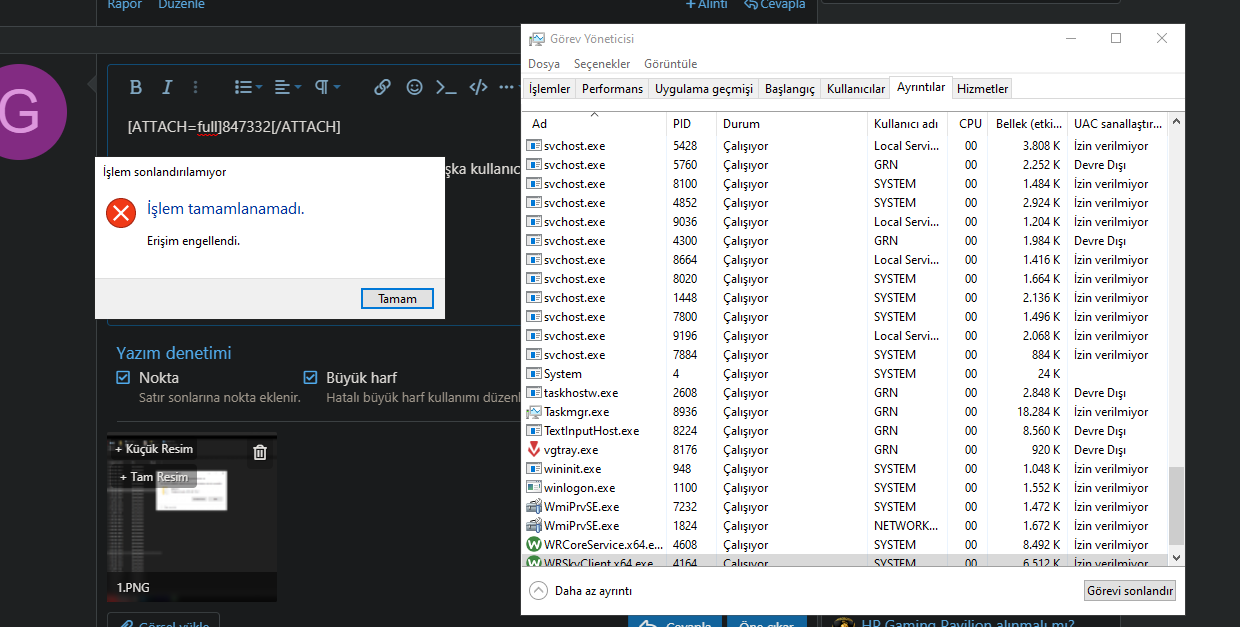Sort by the Bellek column header

coord(1028,124)
